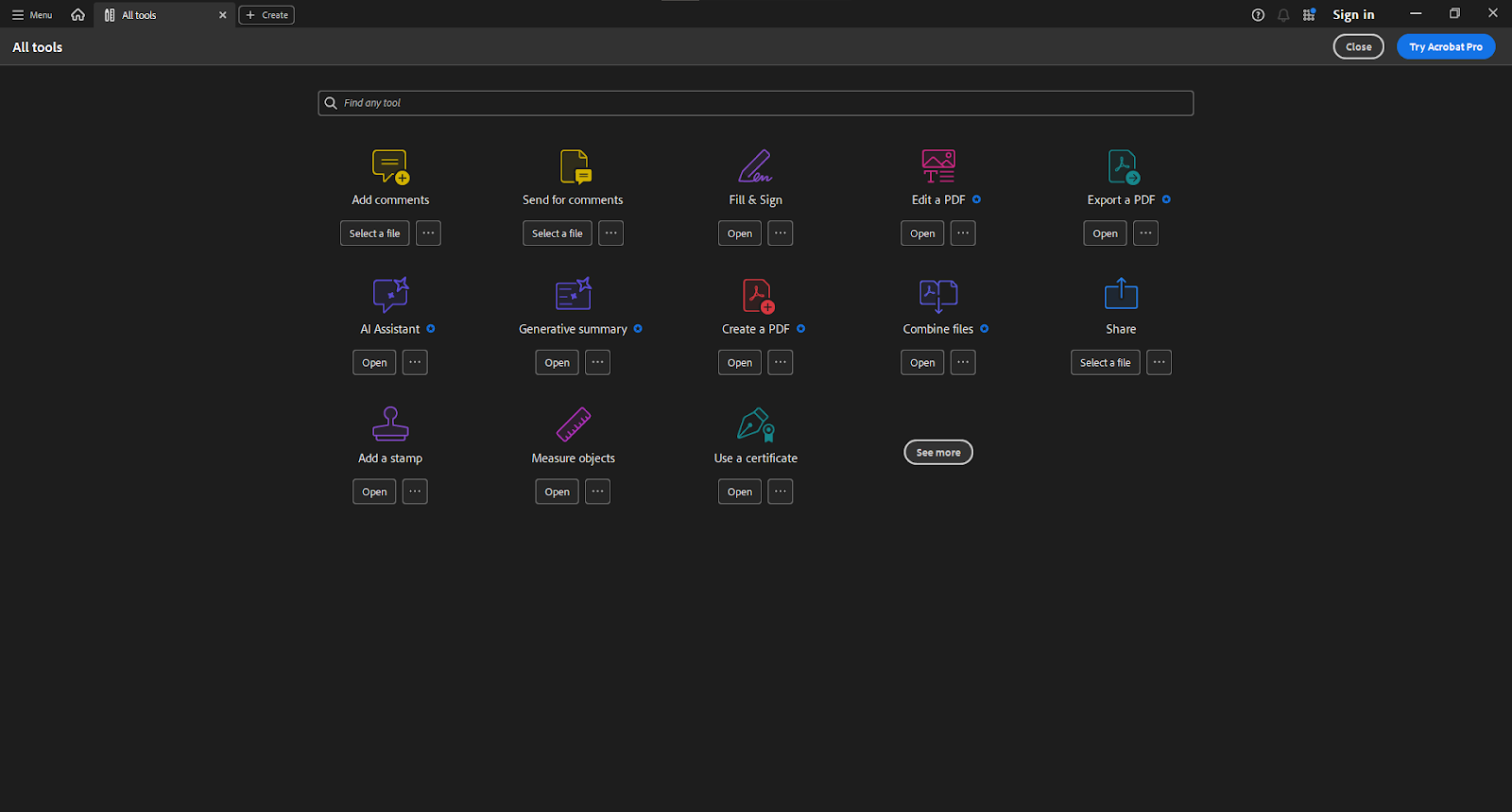Open more options for Export a PDF
This screenshot has height=812, width=1512.
tap(1145, 233)
